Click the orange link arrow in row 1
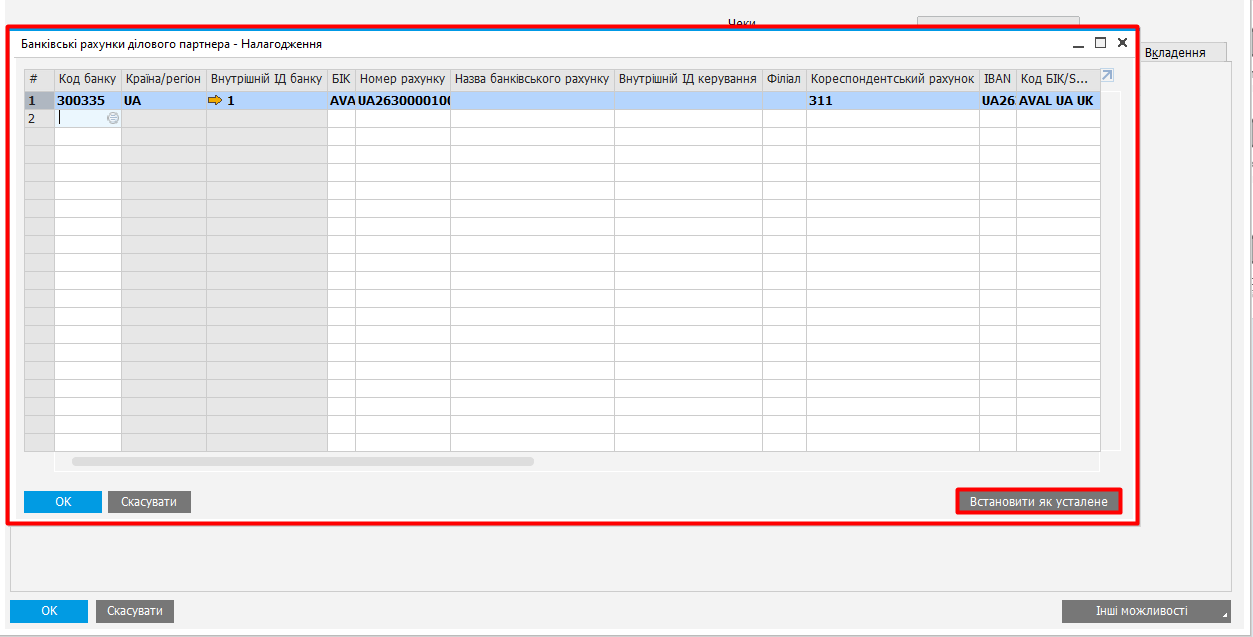Image resolution: width=1253 pixels, height=637 pixels. [x=215, y=101]
